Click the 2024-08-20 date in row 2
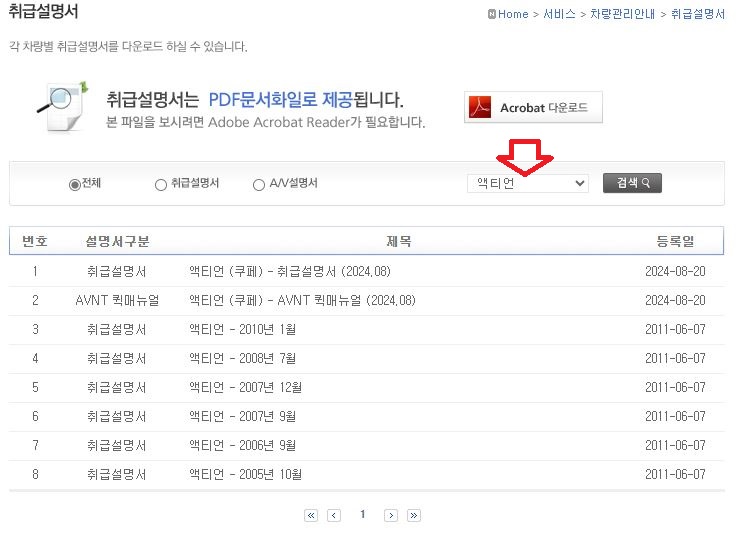 coord(675,301)
